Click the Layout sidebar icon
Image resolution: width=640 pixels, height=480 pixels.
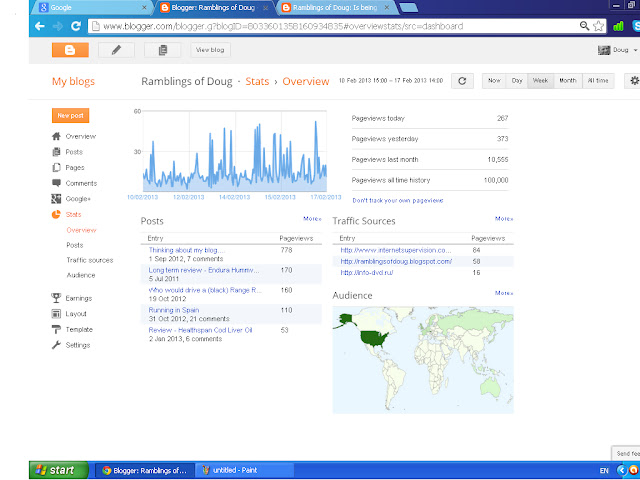(x=56, y=314)
